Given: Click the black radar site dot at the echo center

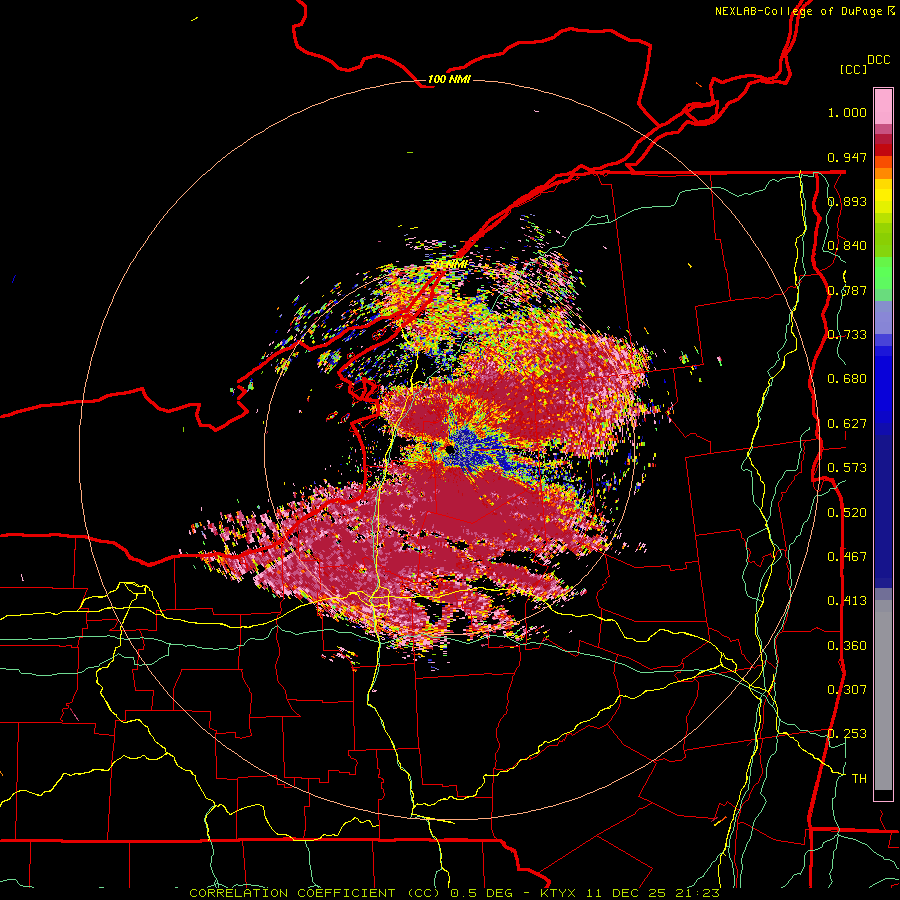Looking at the screenshot, I should click(x=451, y=451).
